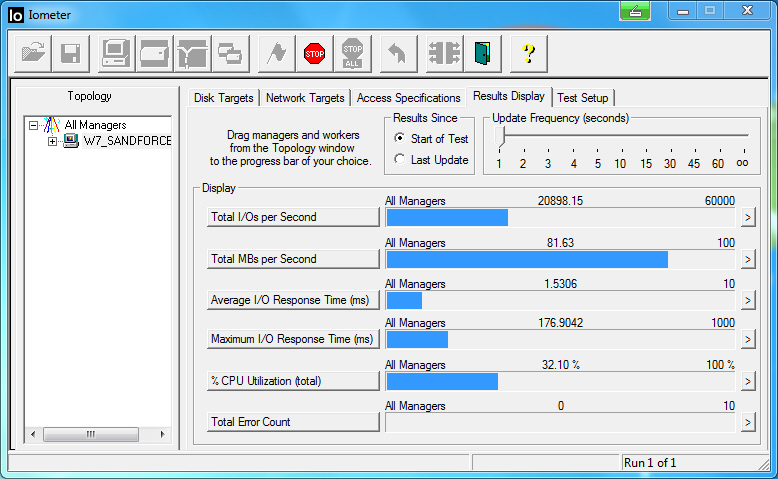The height and width of the screenshot is (479, 778).
Task: Start a new manager
Action: click(x=116, y=53)
